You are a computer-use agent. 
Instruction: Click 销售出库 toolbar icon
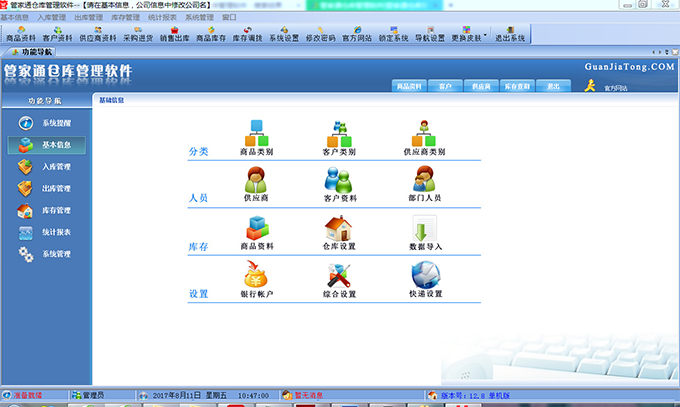[x=174, y=34]
